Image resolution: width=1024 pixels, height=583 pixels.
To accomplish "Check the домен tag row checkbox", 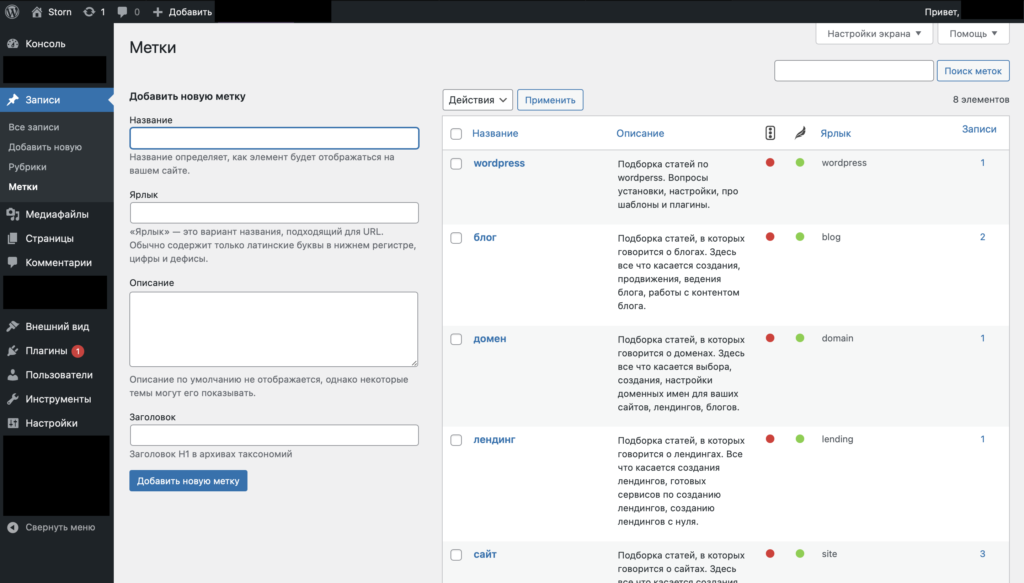I will (456, 339).
